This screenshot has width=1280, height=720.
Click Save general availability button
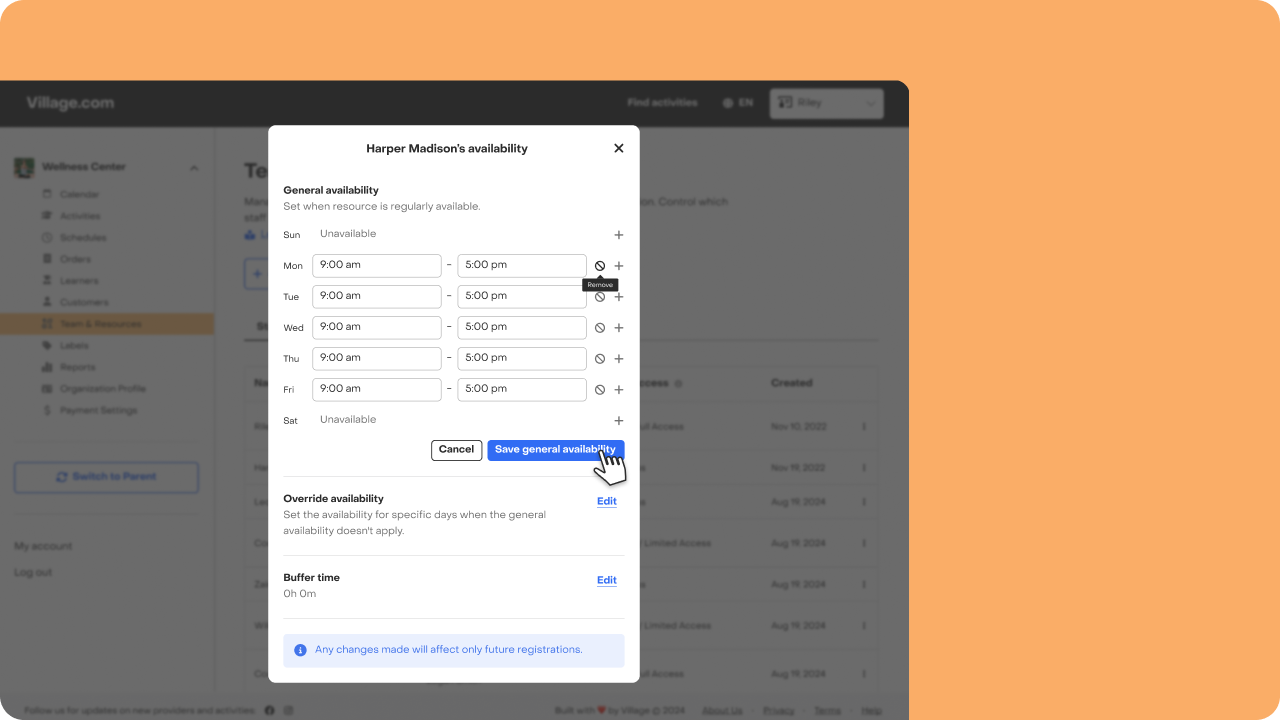(x=556, y=450)
